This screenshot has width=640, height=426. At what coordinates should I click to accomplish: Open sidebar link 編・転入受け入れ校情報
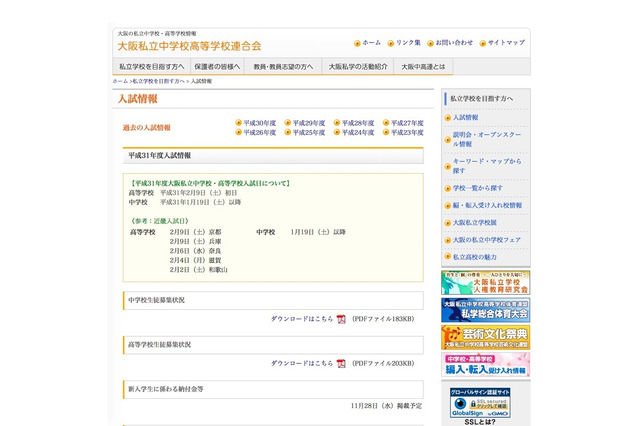487,205
